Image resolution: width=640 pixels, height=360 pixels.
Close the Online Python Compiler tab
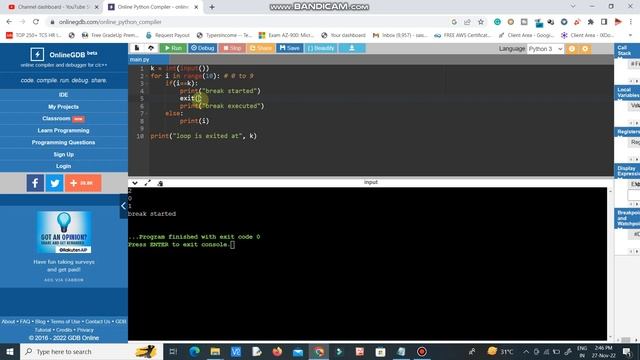[x=196, y=7]
